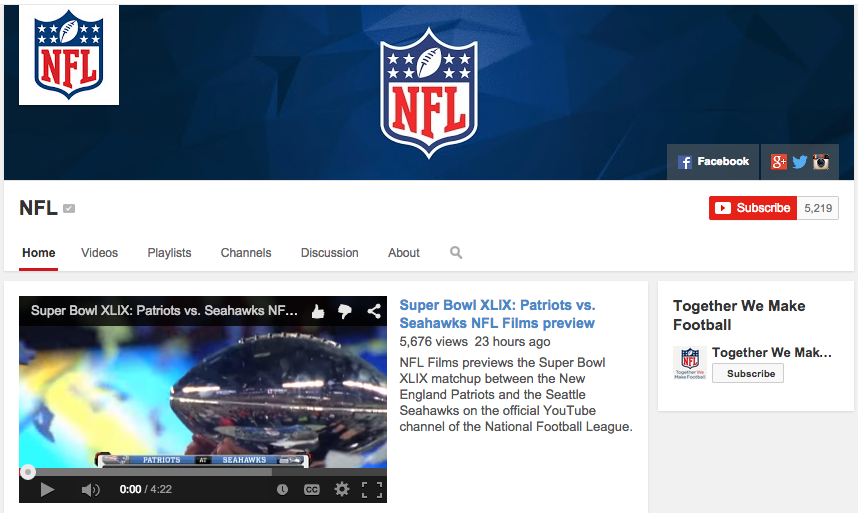
Task: Toggle fullscreen mode on the video
Action: point(371,489)
